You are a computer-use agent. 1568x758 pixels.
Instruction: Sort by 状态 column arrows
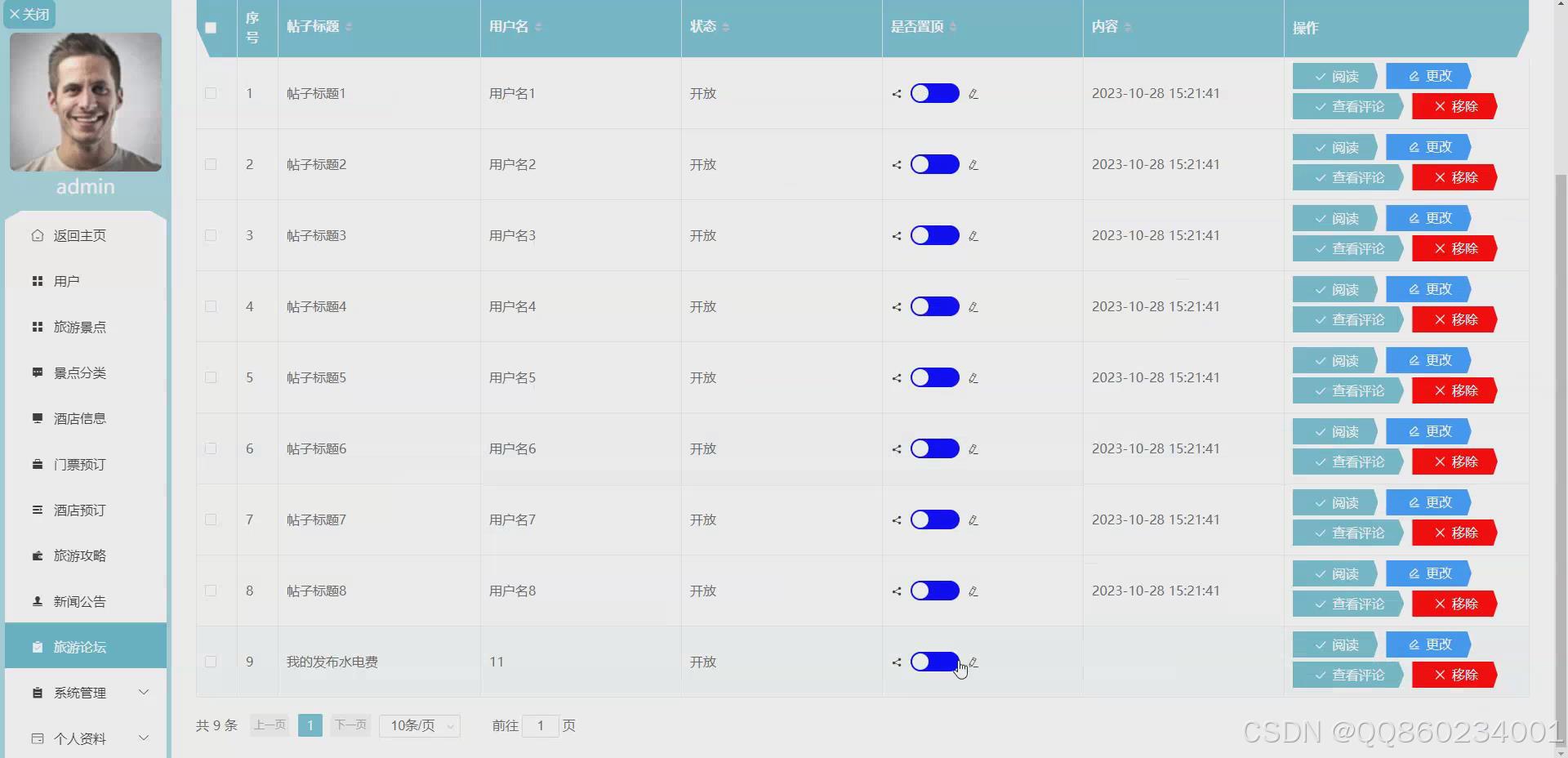point(726,27)
